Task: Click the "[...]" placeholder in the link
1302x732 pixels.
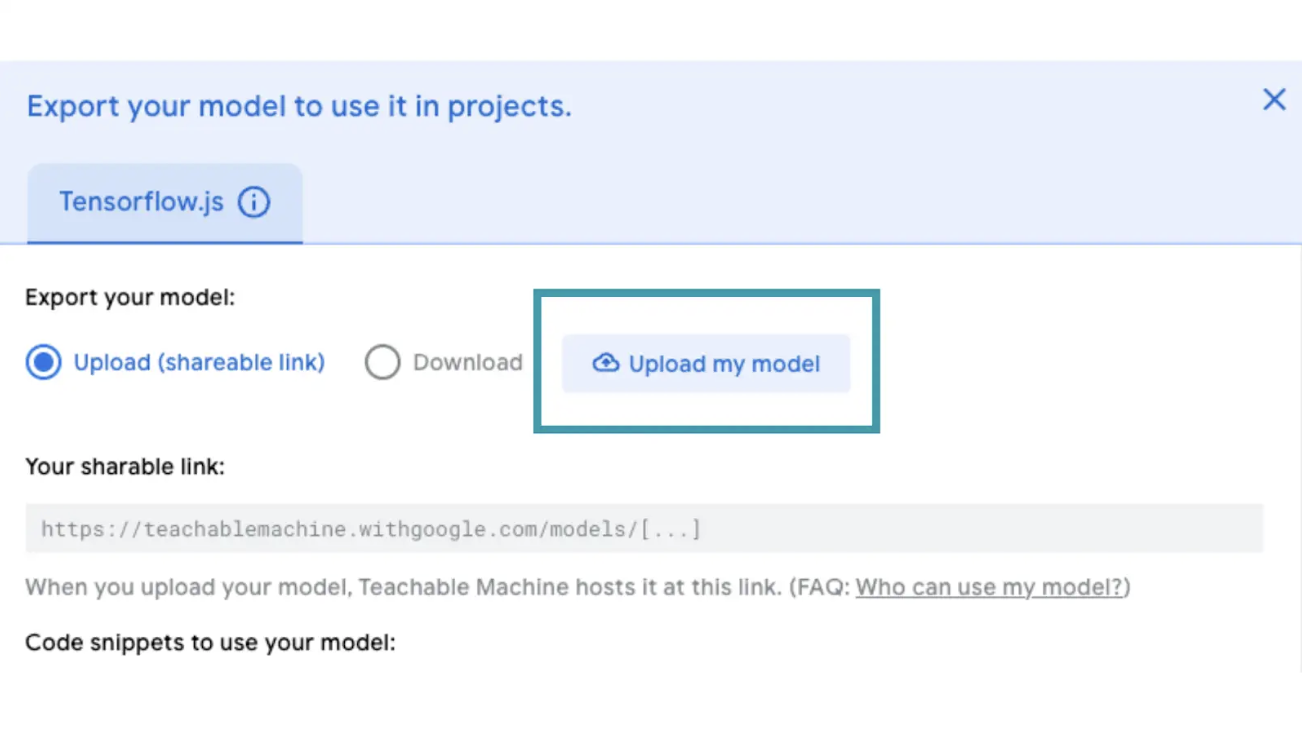Action: pyautogui.click(x=670, y=529)
